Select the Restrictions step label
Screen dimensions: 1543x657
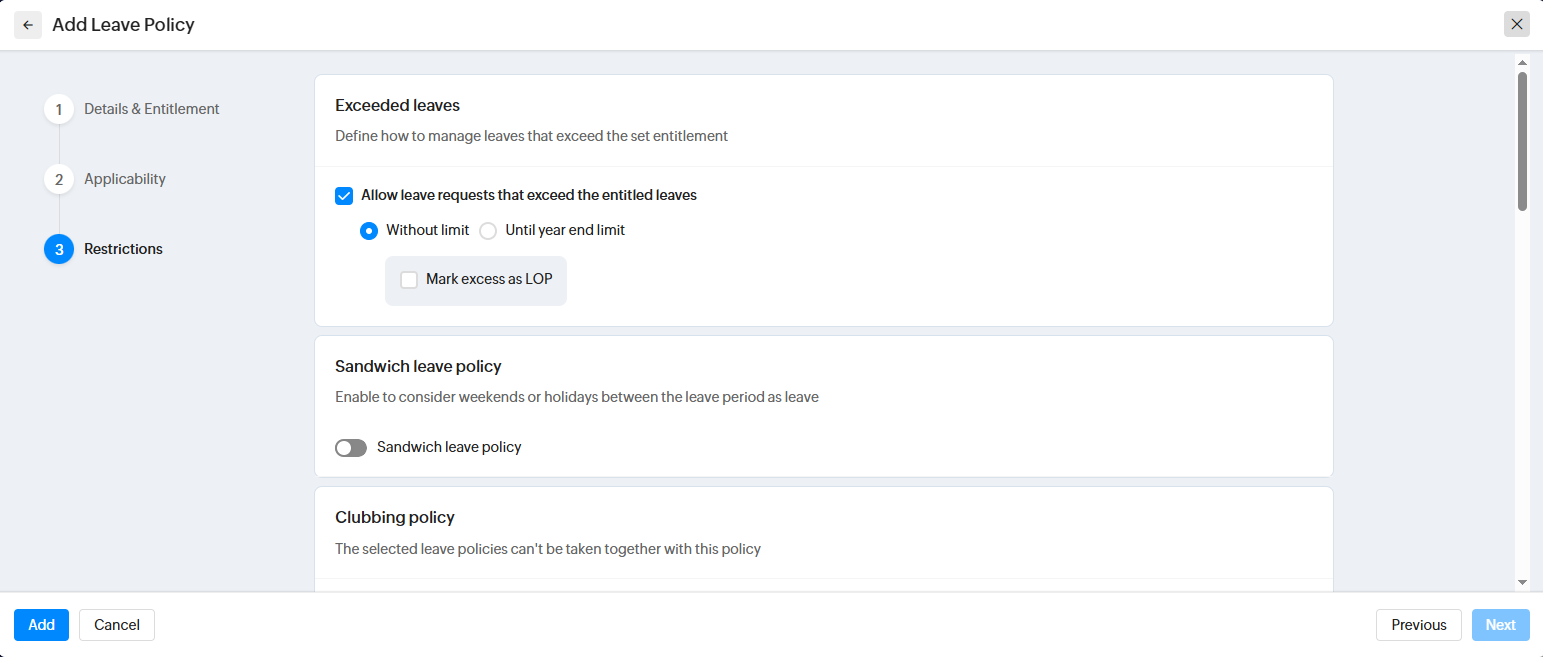click(123, 249)
